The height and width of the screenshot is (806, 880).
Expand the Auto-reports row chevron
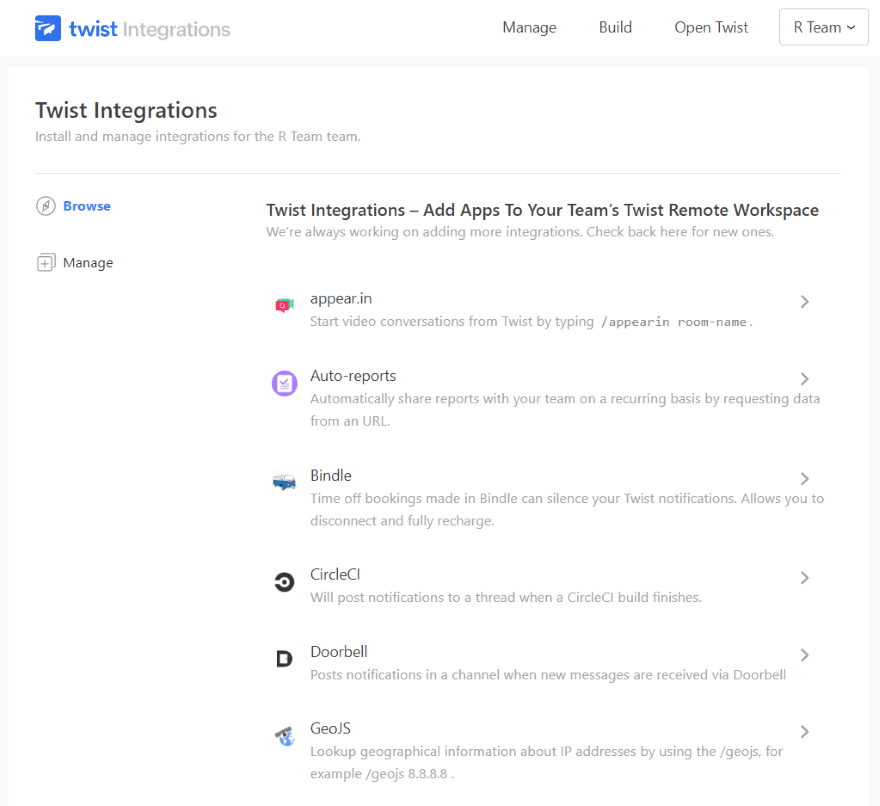(804, 379)
